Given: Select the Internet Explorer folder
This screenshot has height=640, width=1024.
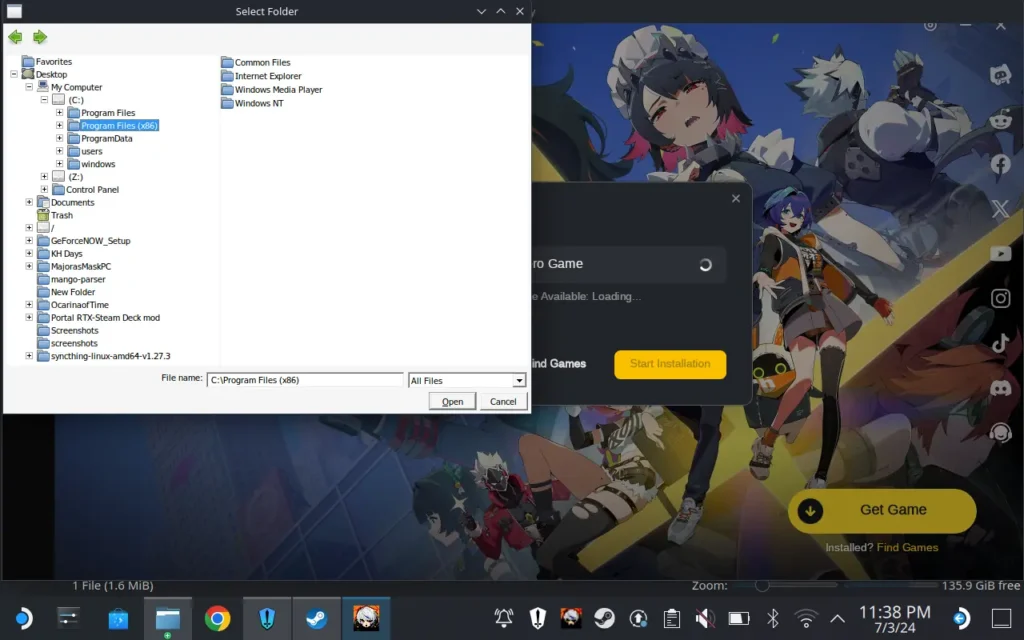Looking at the screenshot, I should (x=268, y=76).
